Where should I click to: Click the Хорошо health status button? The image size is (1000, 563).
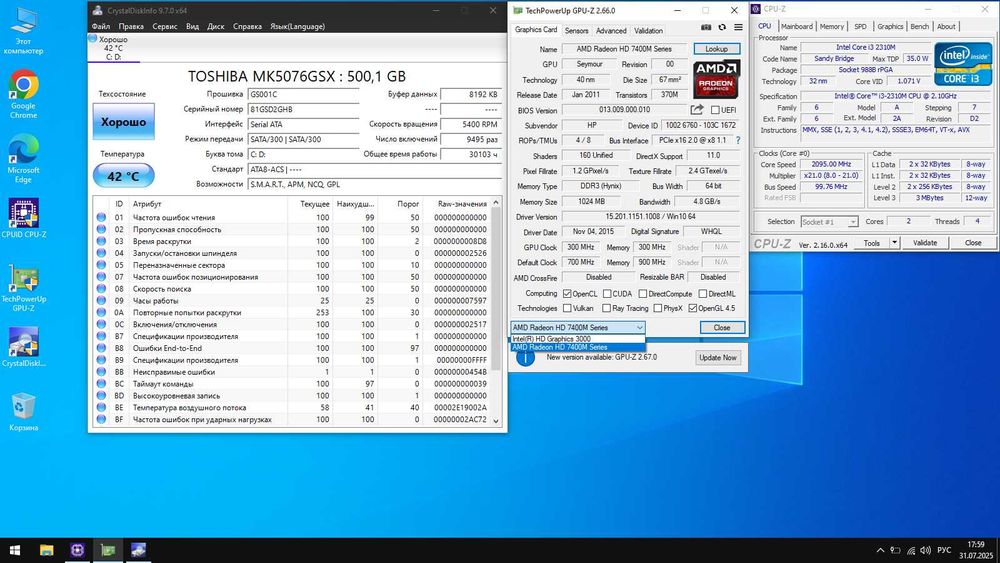click(124, 121)
